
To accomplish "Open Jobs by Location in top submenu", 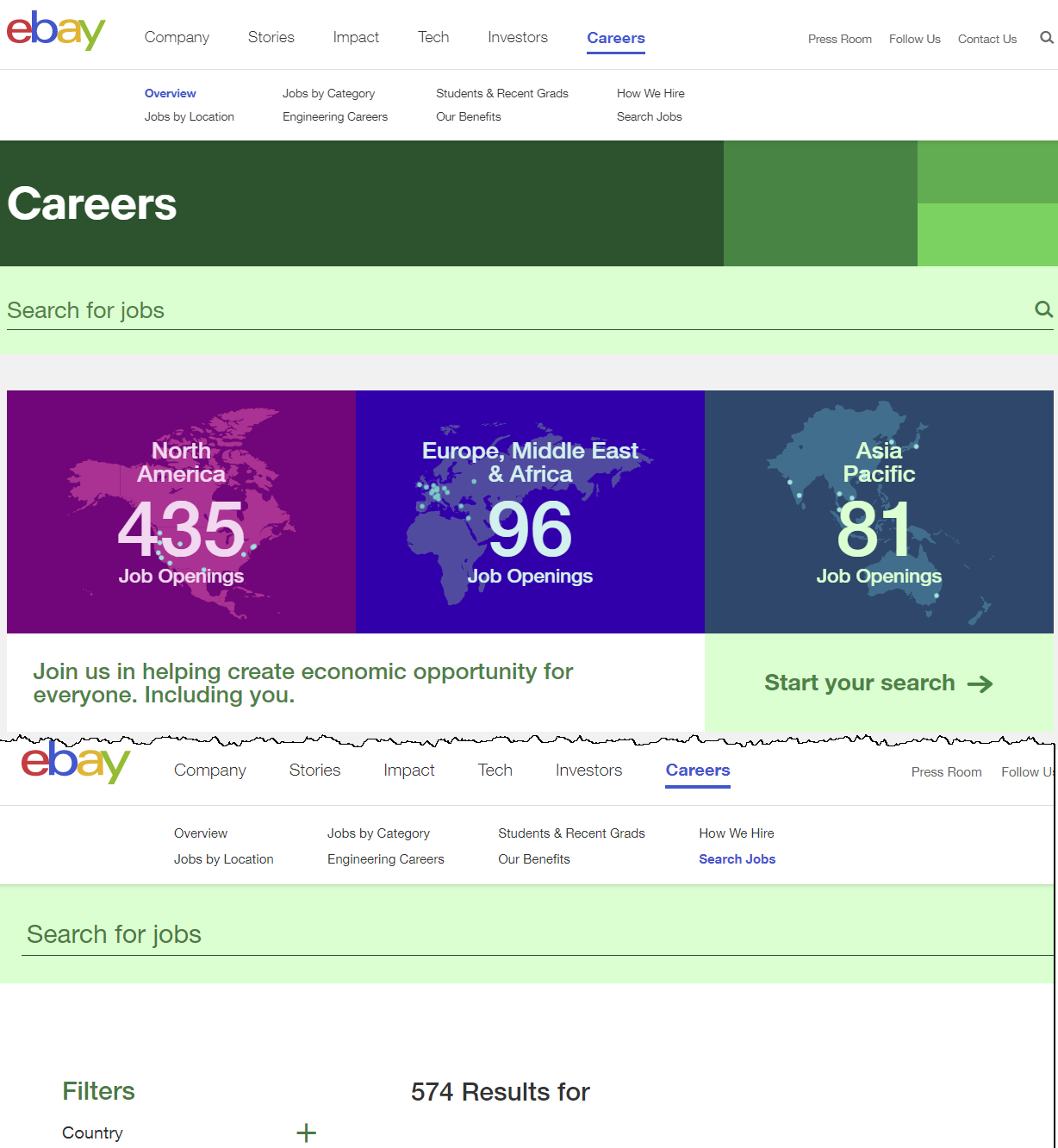I will 190,116.
